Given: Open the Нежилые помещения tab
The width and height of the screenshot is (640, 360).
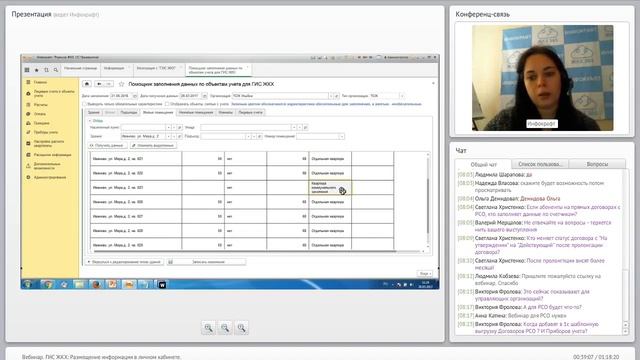Looking at the screenshot, I should click(196, 112).
